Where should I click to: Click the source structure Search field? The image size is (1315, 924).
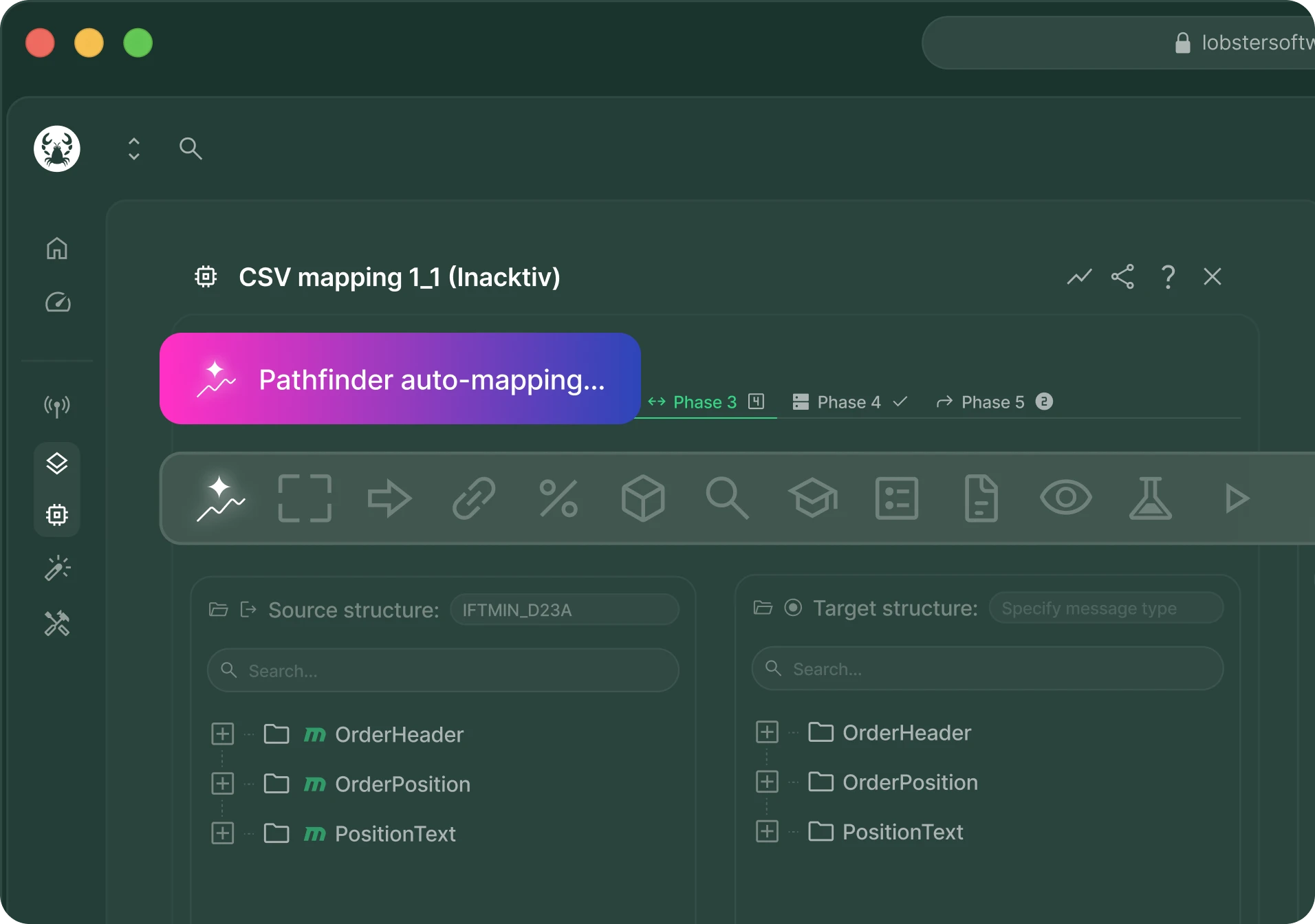443,670
